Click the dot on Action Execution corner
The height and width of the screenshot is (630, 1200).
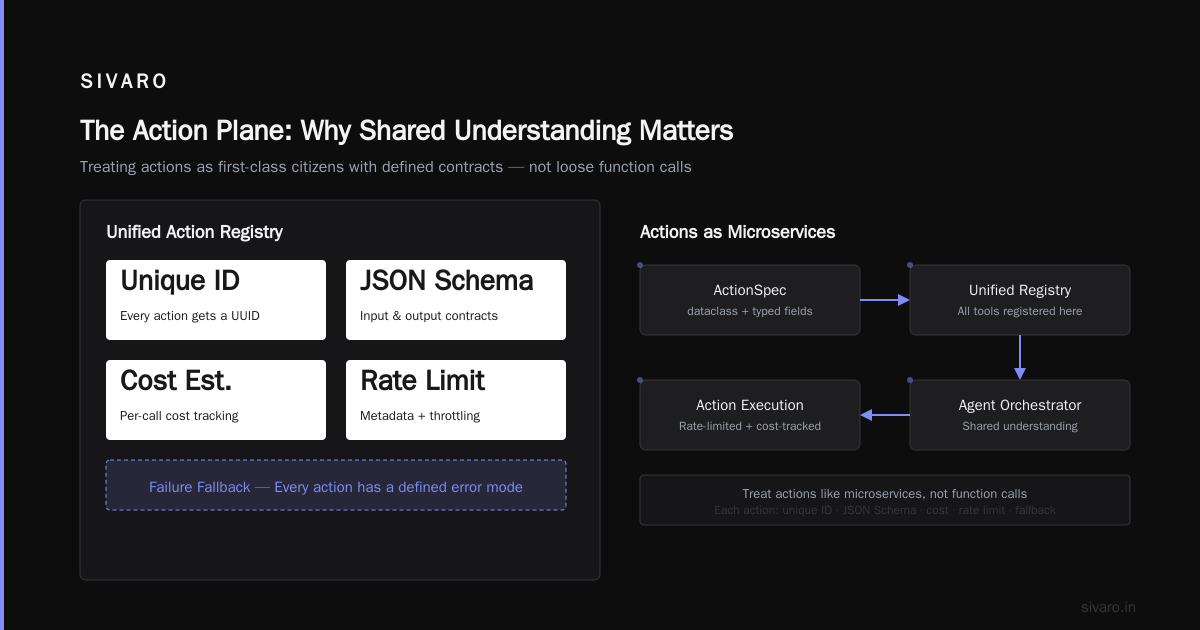(x=640, y=380)
